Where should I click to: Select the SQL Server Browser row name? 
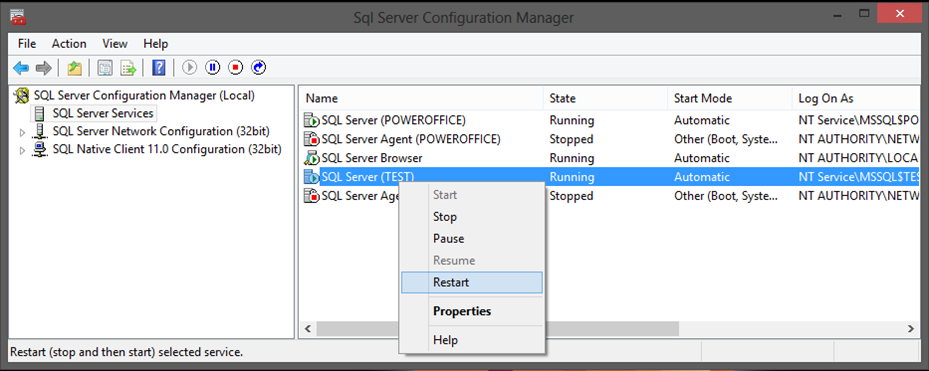pyautogui.click(x=371, y=158)
